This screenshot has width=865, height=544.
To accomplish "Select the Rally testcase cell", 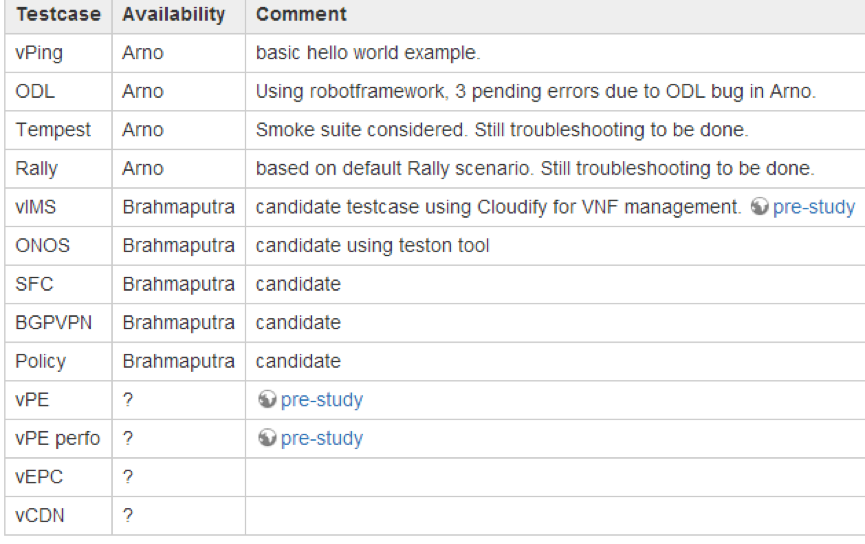I will [x=58, y=169].
